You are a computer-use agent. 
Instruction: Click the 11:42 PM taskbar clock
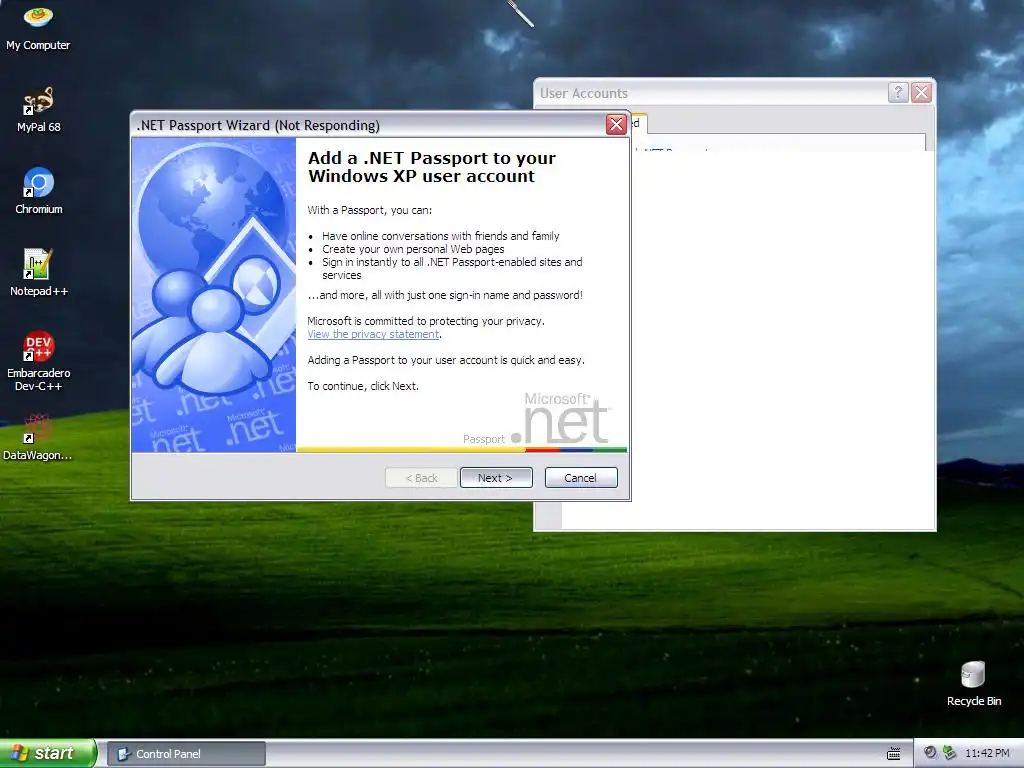(987, 753)
